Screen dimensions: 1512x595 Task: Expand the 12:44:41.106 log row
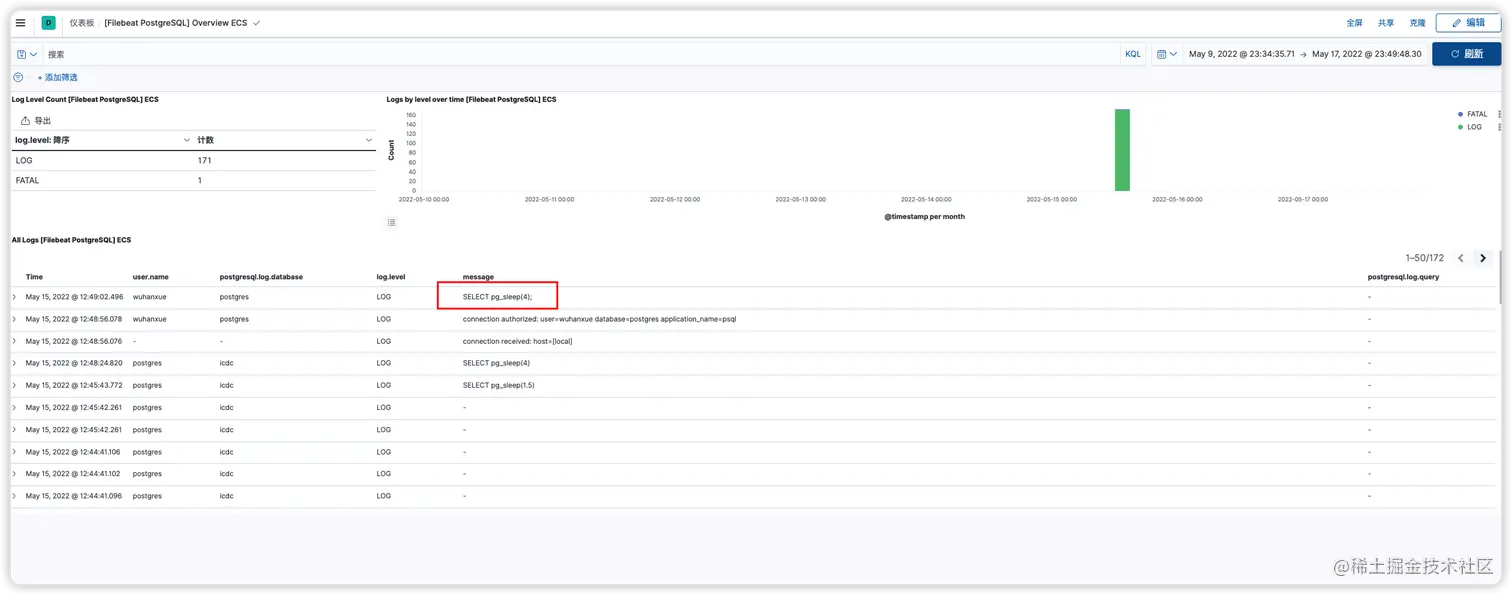coord(15,452)
